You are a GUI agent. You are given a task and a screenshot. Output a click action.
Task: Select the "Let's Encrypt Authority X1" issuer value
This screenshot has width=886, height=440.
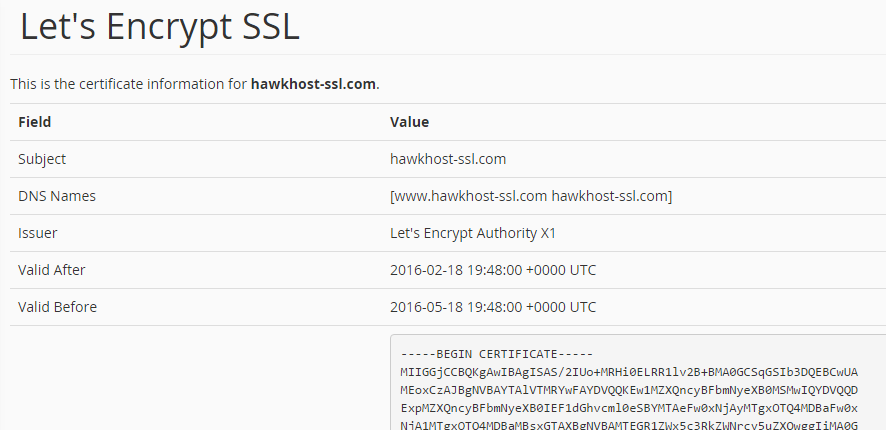[472, 233]
